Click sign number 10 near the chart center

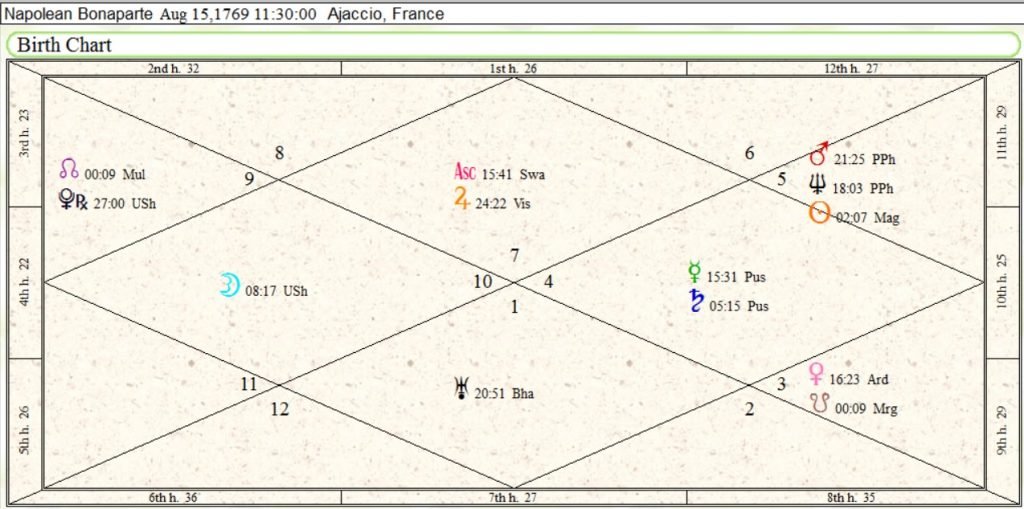pos(483,282)
